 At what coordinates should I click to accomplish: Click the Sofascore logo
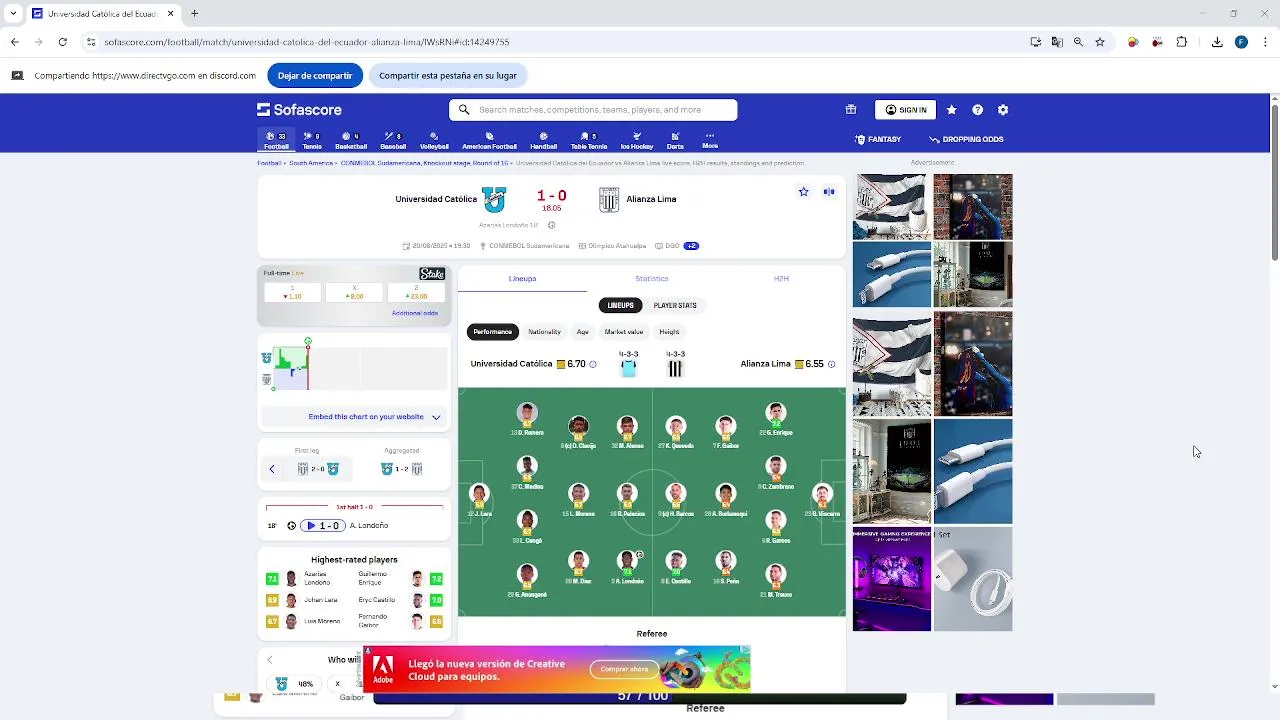pos(299,110)
